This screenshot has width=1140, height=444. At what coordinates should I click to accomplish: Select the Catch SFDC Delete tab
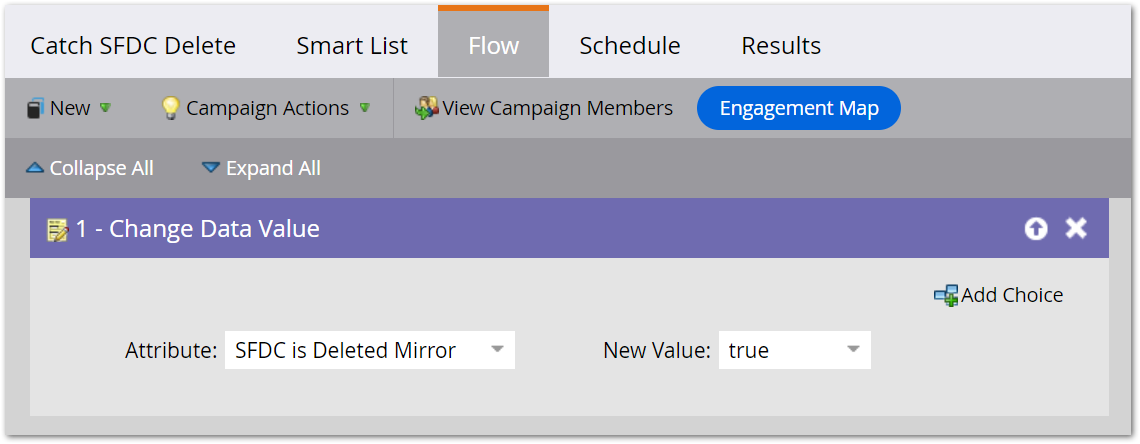(133, 45)
